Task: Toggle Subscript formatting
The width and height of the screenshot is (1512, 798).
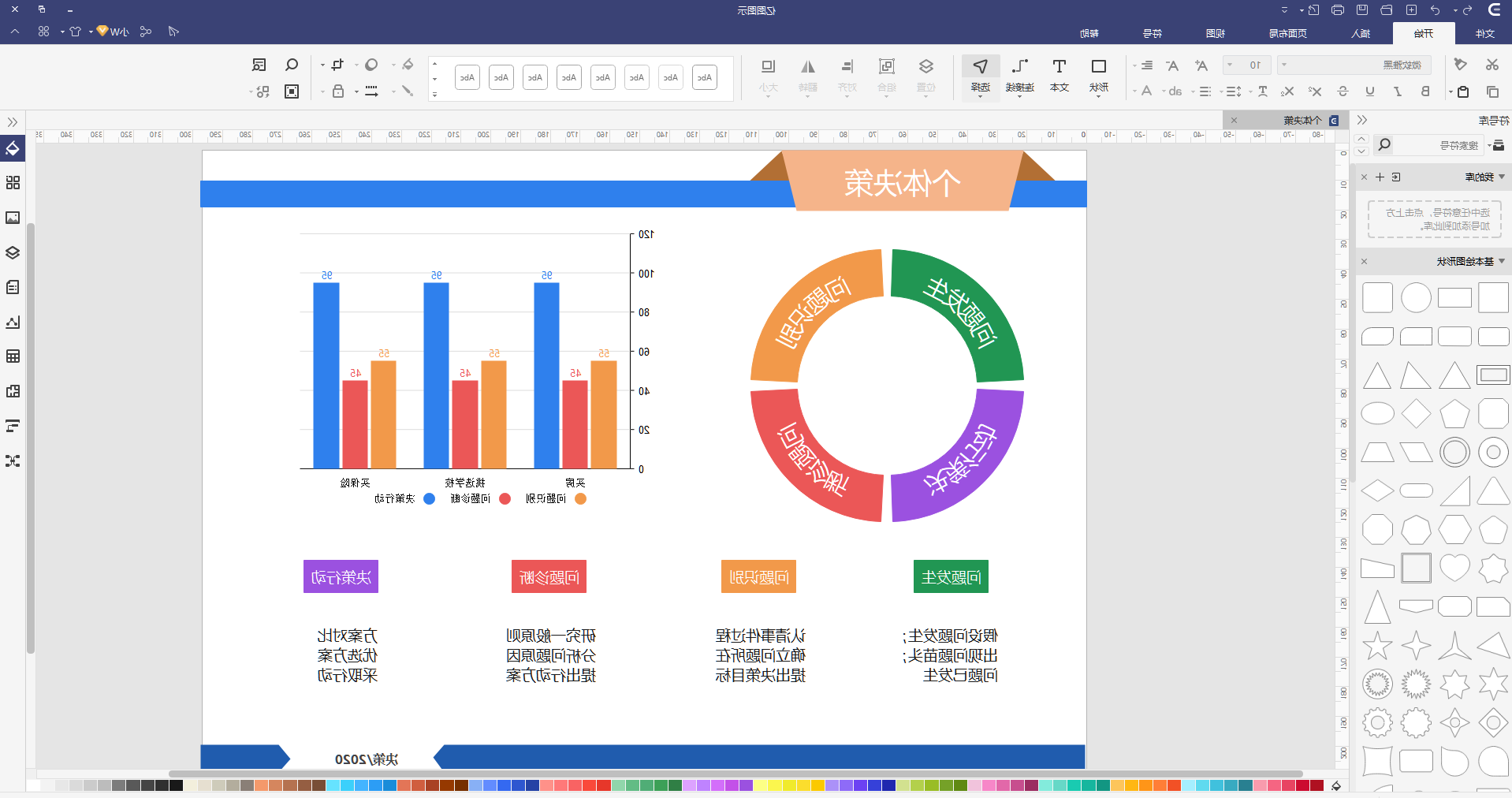Action: (1287, 91)
